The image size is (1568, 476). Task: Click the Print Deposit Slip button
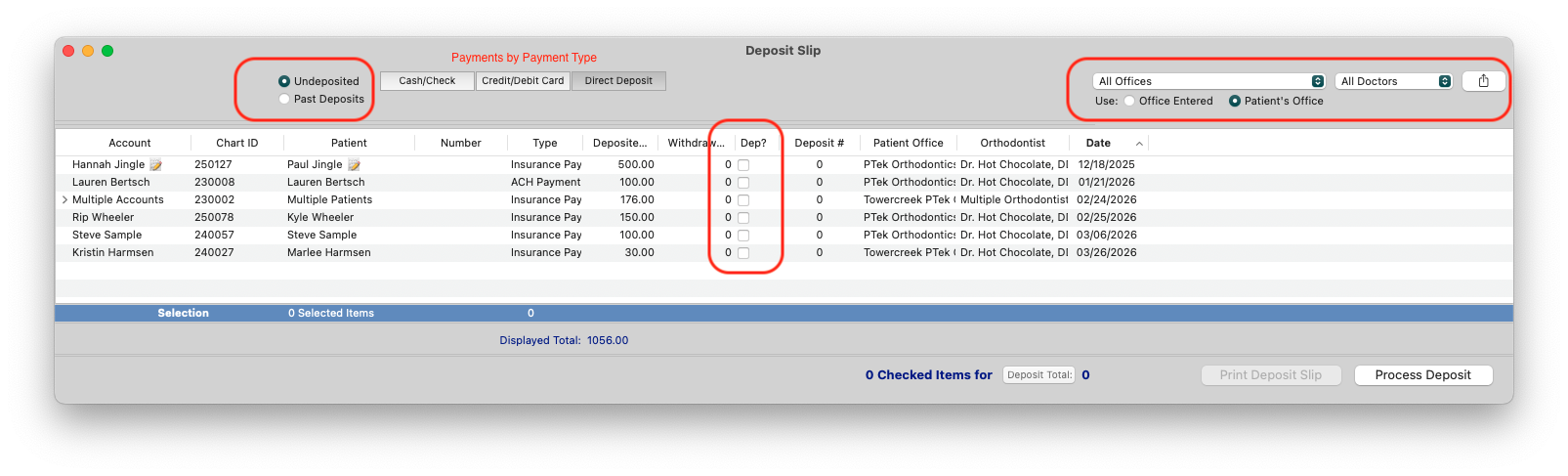pyautogui.click(x=1270, y=375)
